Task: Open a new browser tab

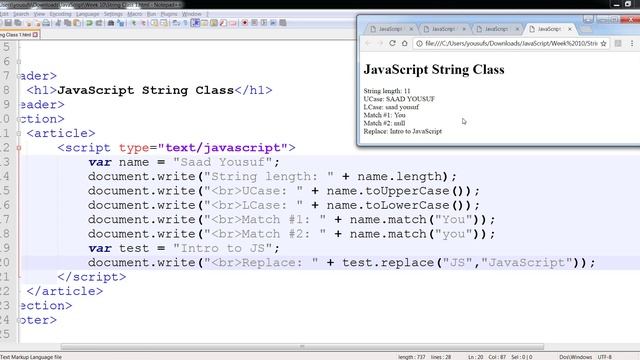Action: (x=586, y=29)
